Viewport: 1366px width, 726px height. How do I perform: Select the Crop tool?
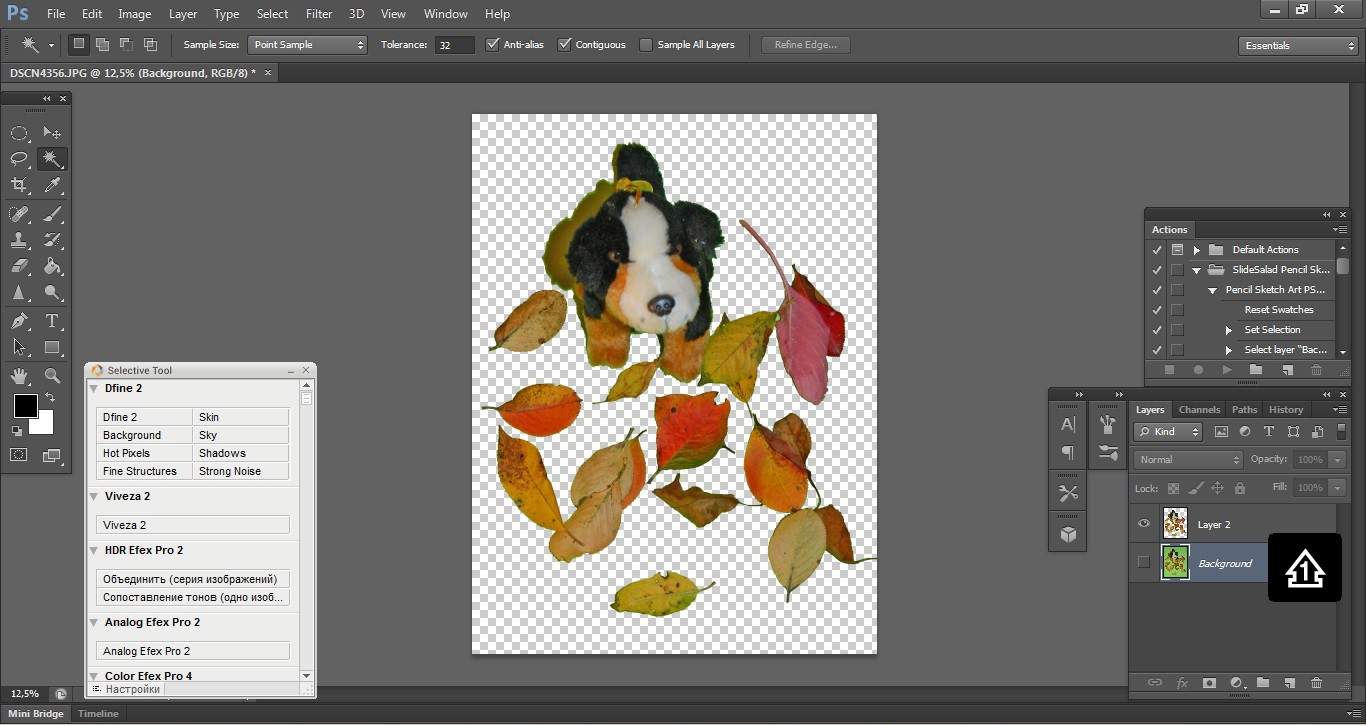coord(19,185)
